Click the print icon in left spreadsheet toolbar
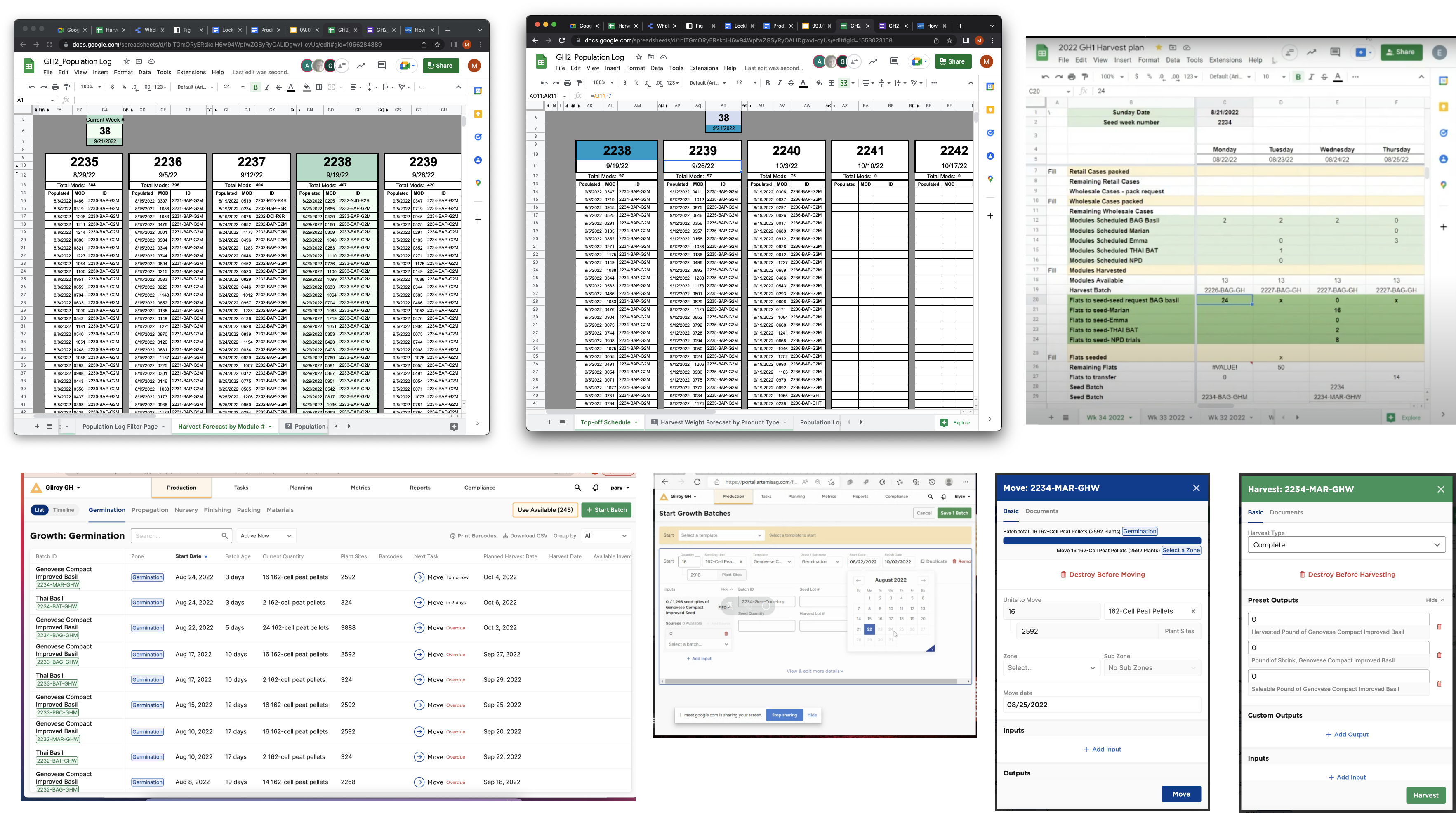Viewport: 1456px width, 813px height. [x=55, y=87]
